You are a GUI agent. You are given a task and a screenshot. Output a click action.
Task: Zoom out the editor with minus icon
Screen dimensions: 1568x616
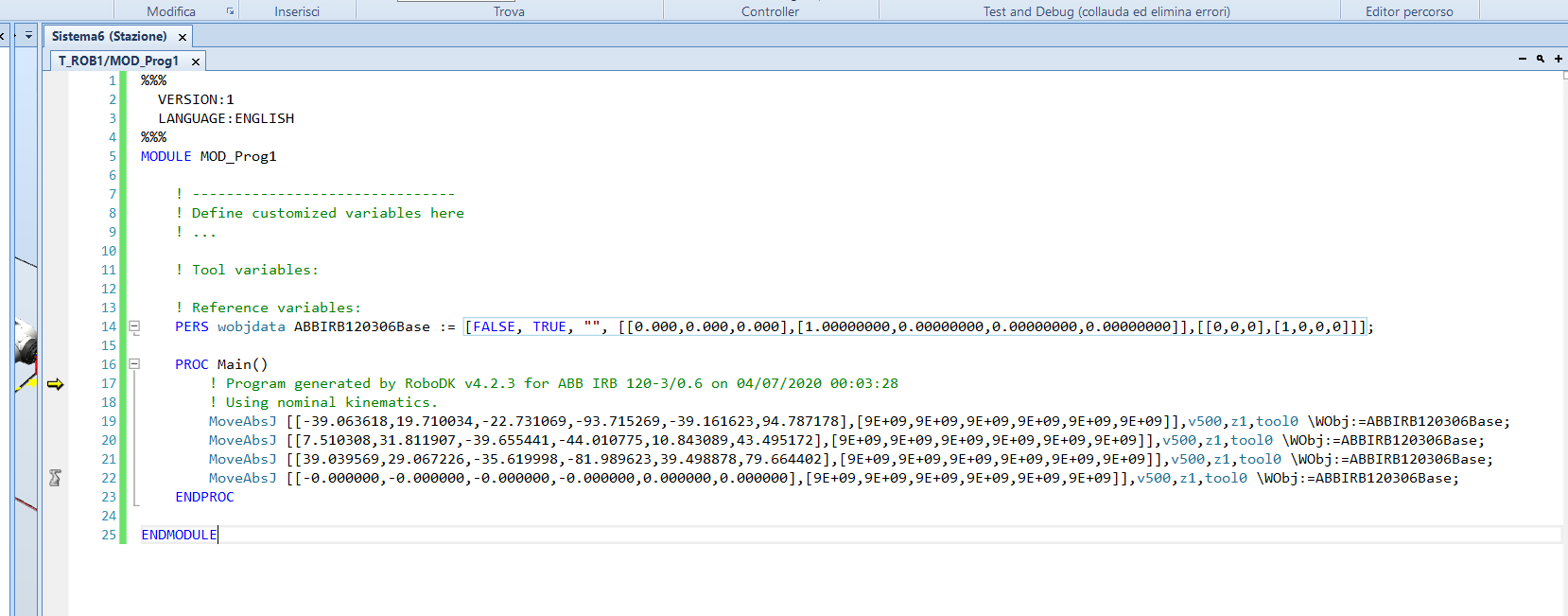pos(1523,60)
